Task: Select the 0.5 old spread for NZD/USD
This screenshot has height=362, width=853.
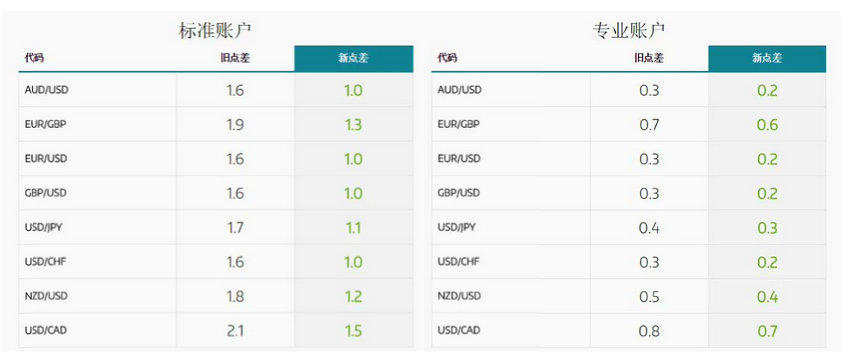Action: point(649,296)
